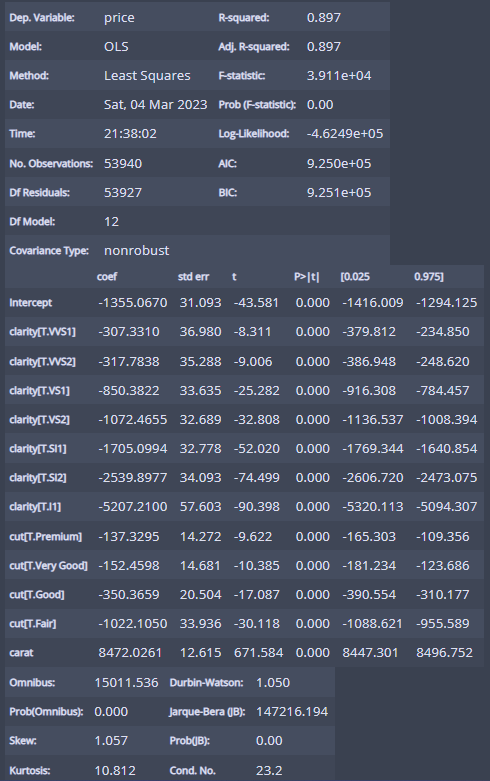Select the 'cut[T.Good]' row label

coord(37,594)
